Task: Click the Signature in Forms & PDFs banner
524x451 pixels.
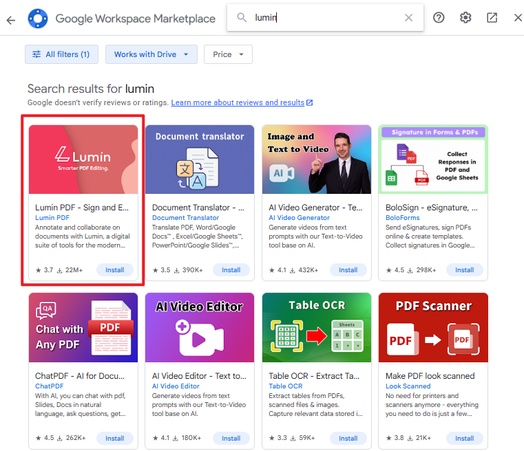Action: point(433,159)
